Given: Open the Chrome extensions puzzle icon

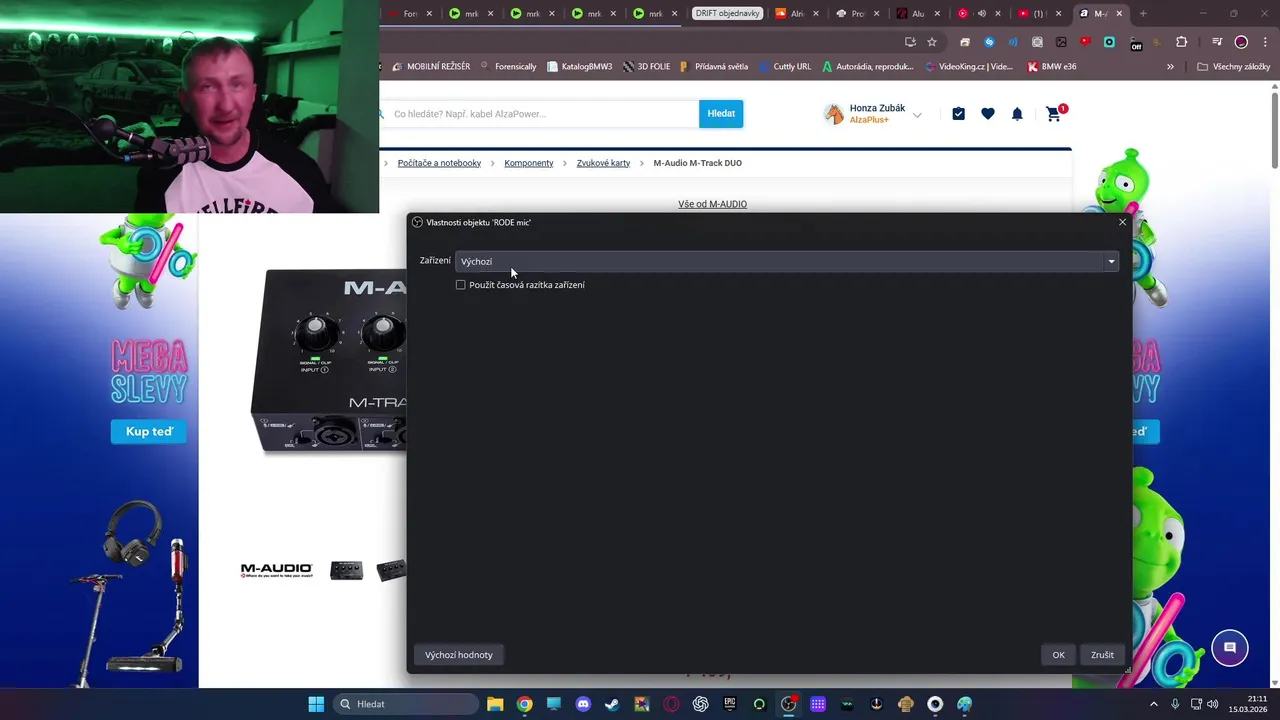Looking at the screenshot, I should point(1181,42).
